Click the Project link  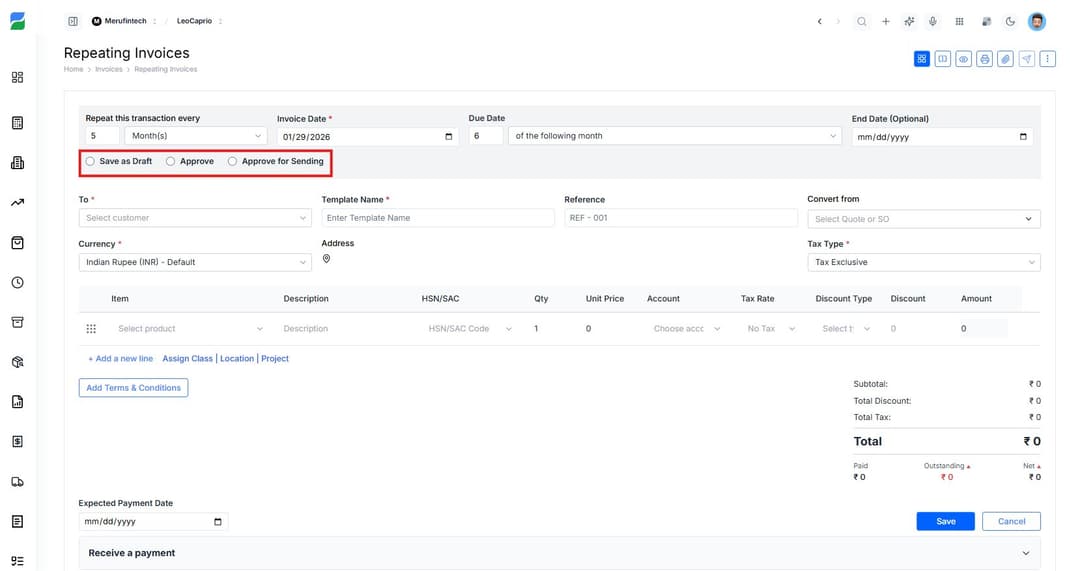click(275, 359)
